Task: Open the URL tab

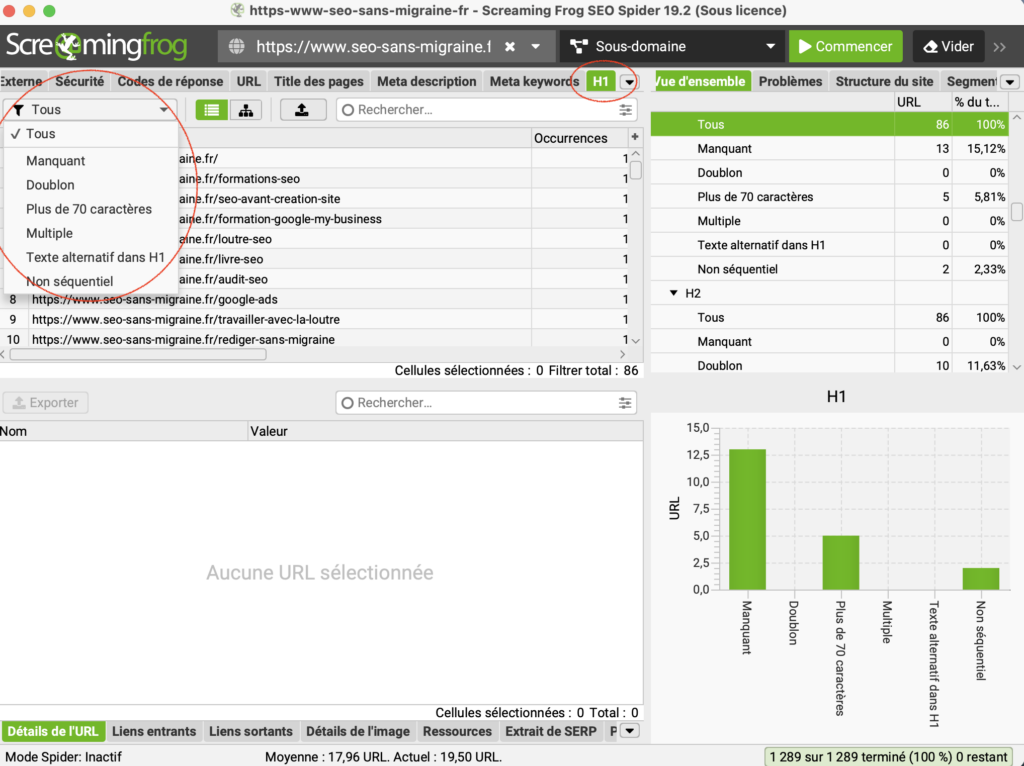Action: point(248,82)
